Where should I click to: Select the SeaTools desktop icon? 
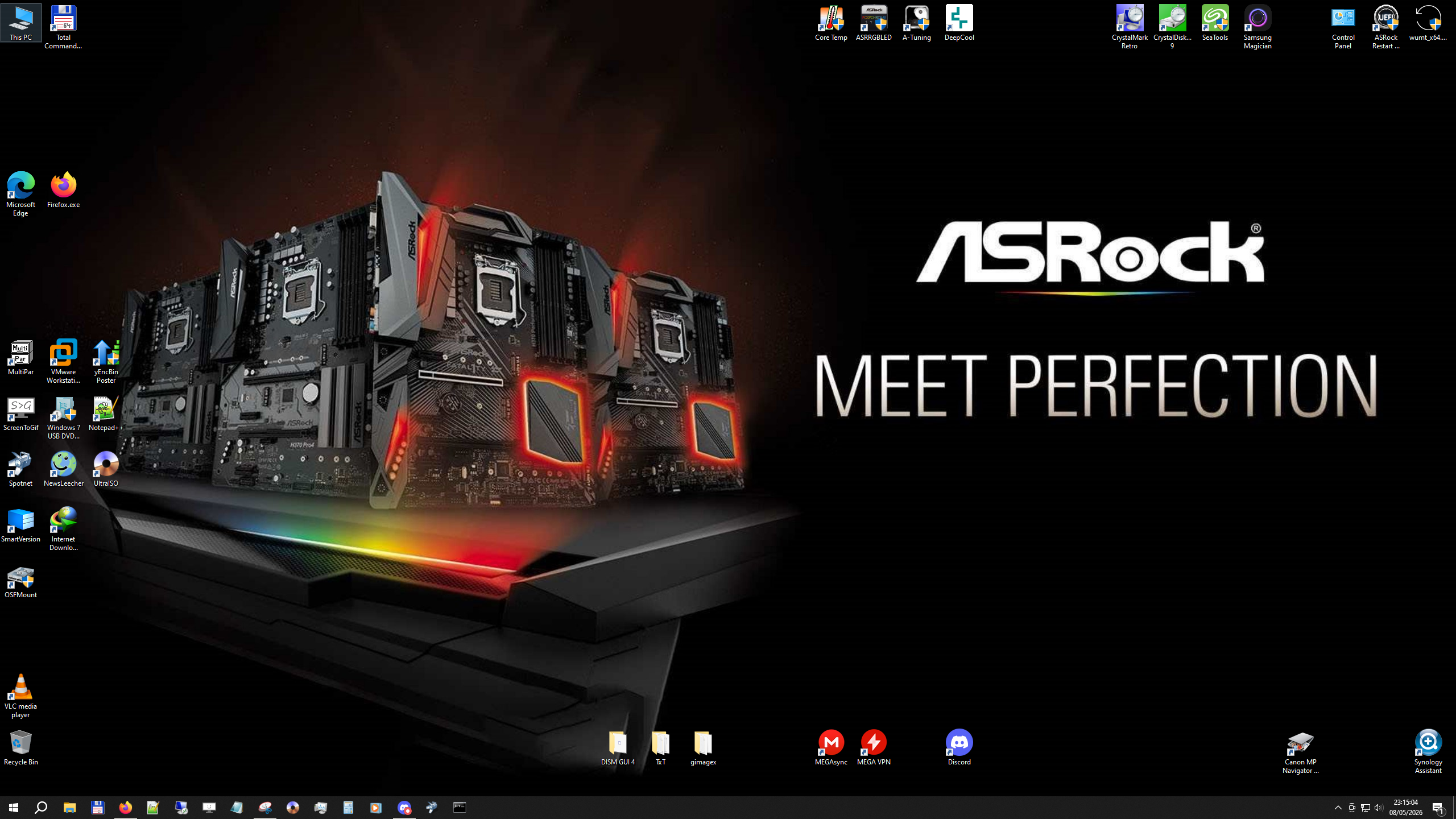pyautogui.click(x=1215, y=23)
